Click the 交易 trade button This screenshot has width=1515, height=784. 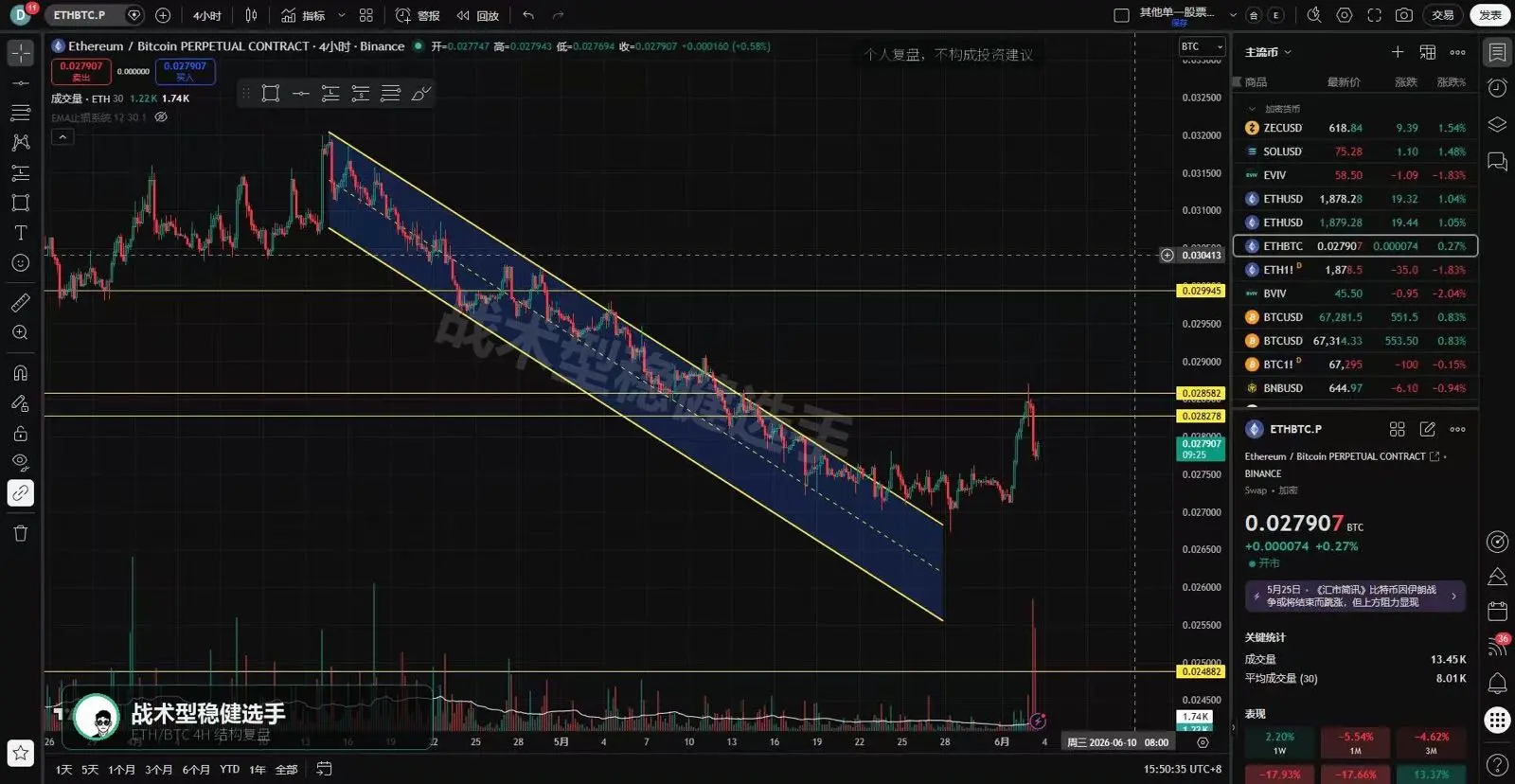[x=1442, y=15]
